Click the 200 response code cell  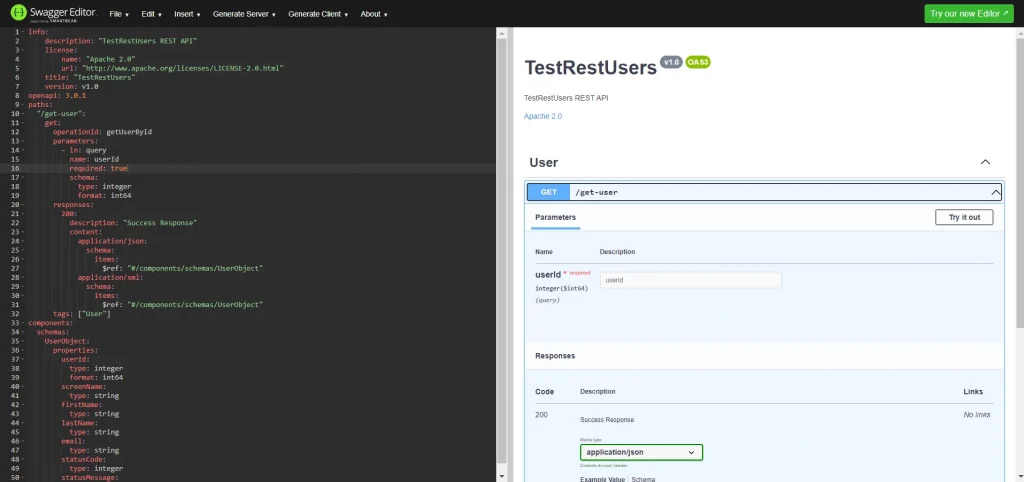(x=541, y=415)
